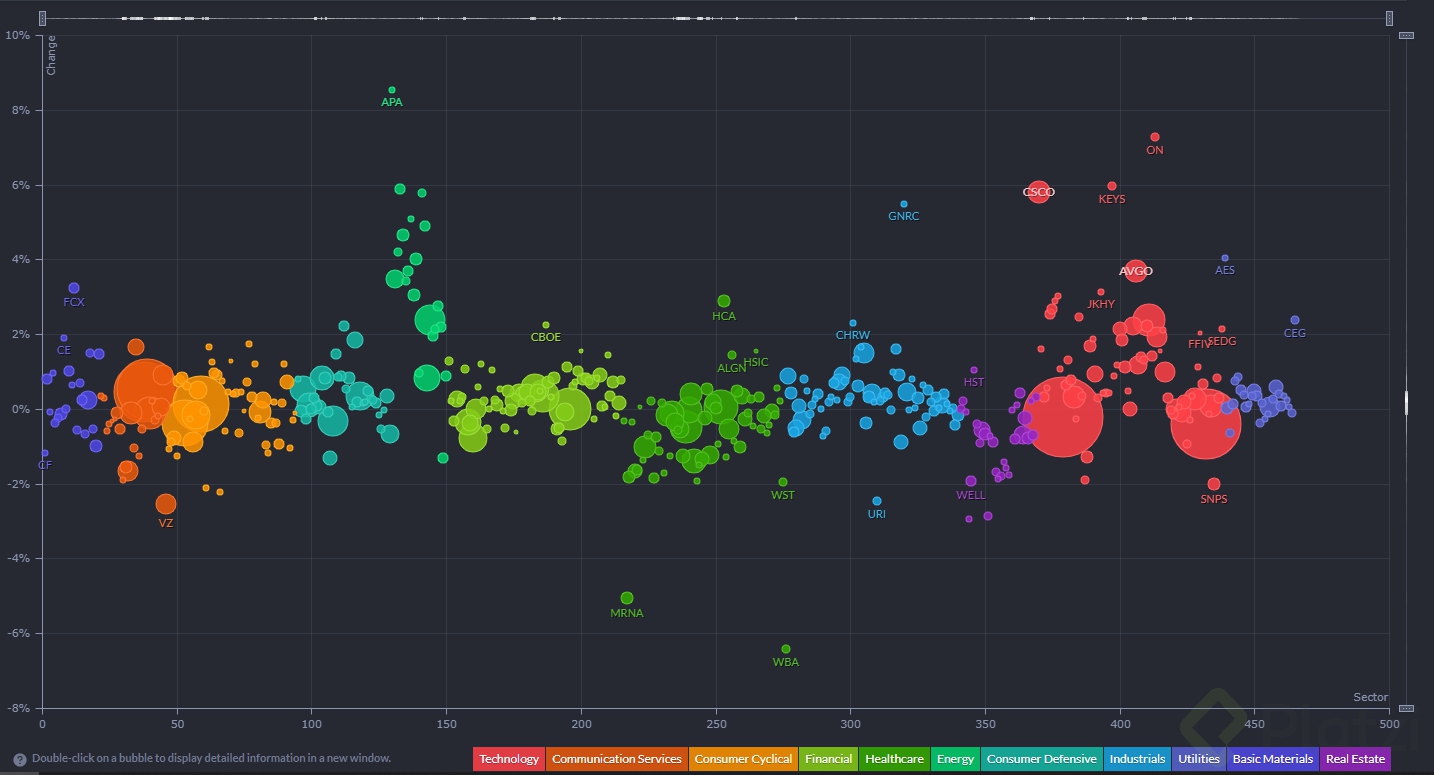Select the WBA bubble at the chart bottom
Screen dimensions: 1434x775
point(787,648)
